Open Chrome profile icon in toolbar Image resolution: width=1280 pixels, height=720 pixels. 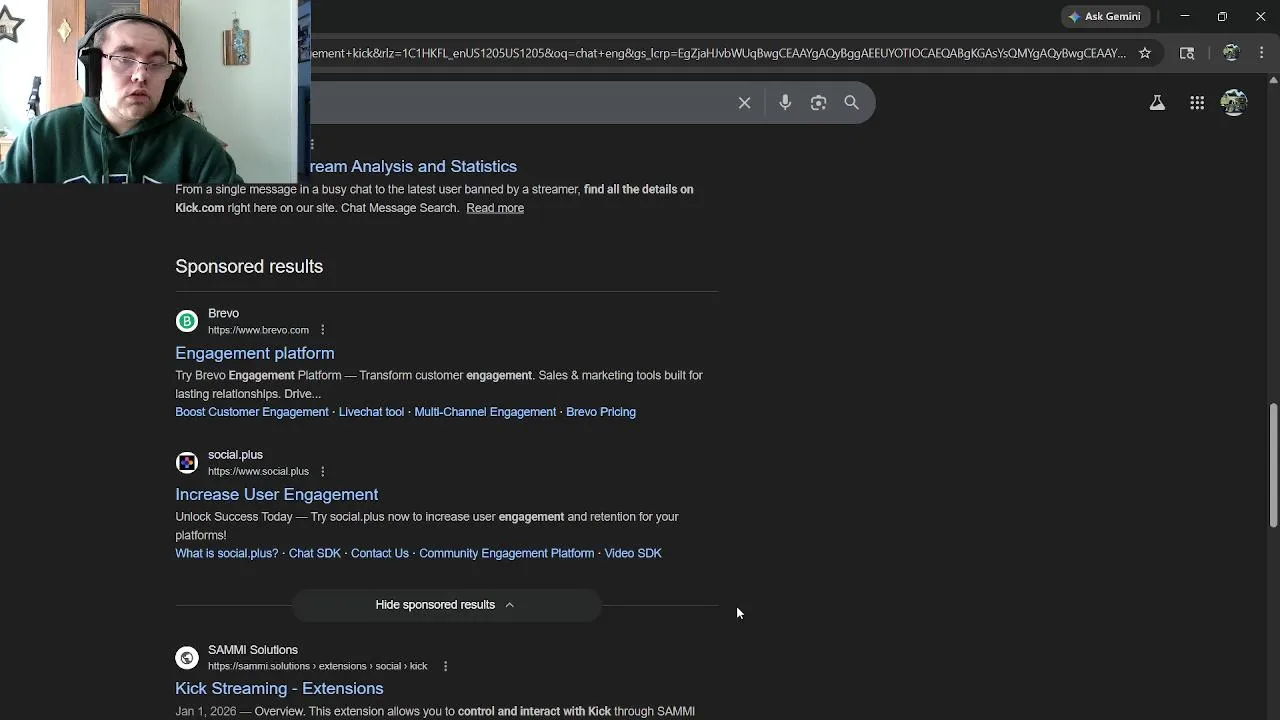coord(1231,53)
